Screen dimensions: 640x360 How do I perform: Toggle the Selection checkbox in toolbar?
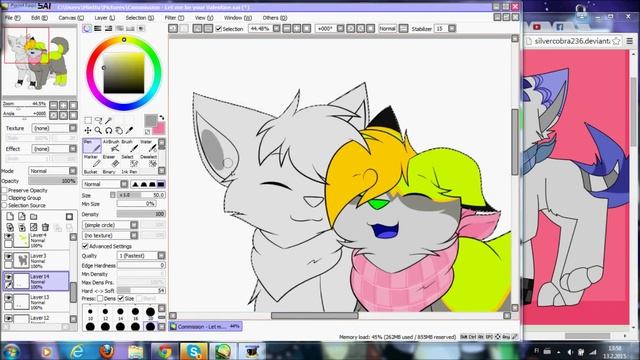pos(218,29)
